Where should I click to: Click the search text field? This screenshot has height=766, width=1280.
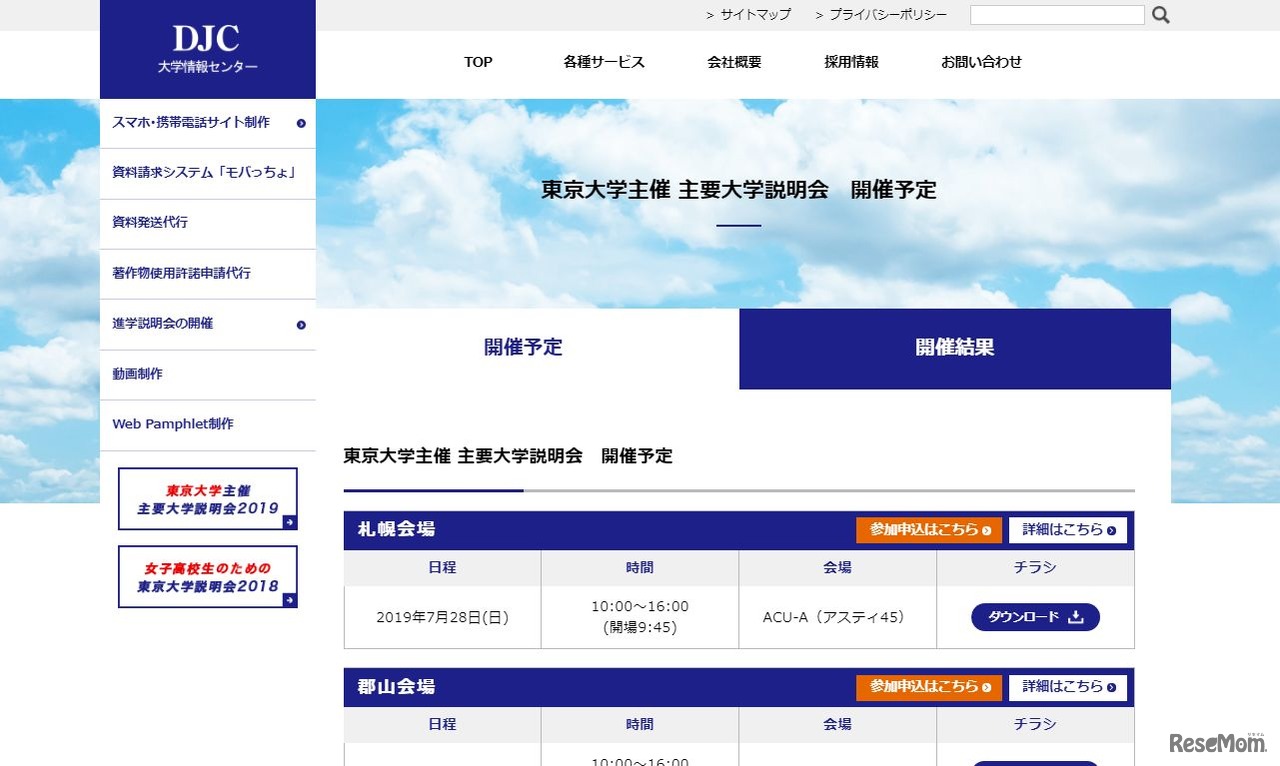click(x=1057, y=15)
